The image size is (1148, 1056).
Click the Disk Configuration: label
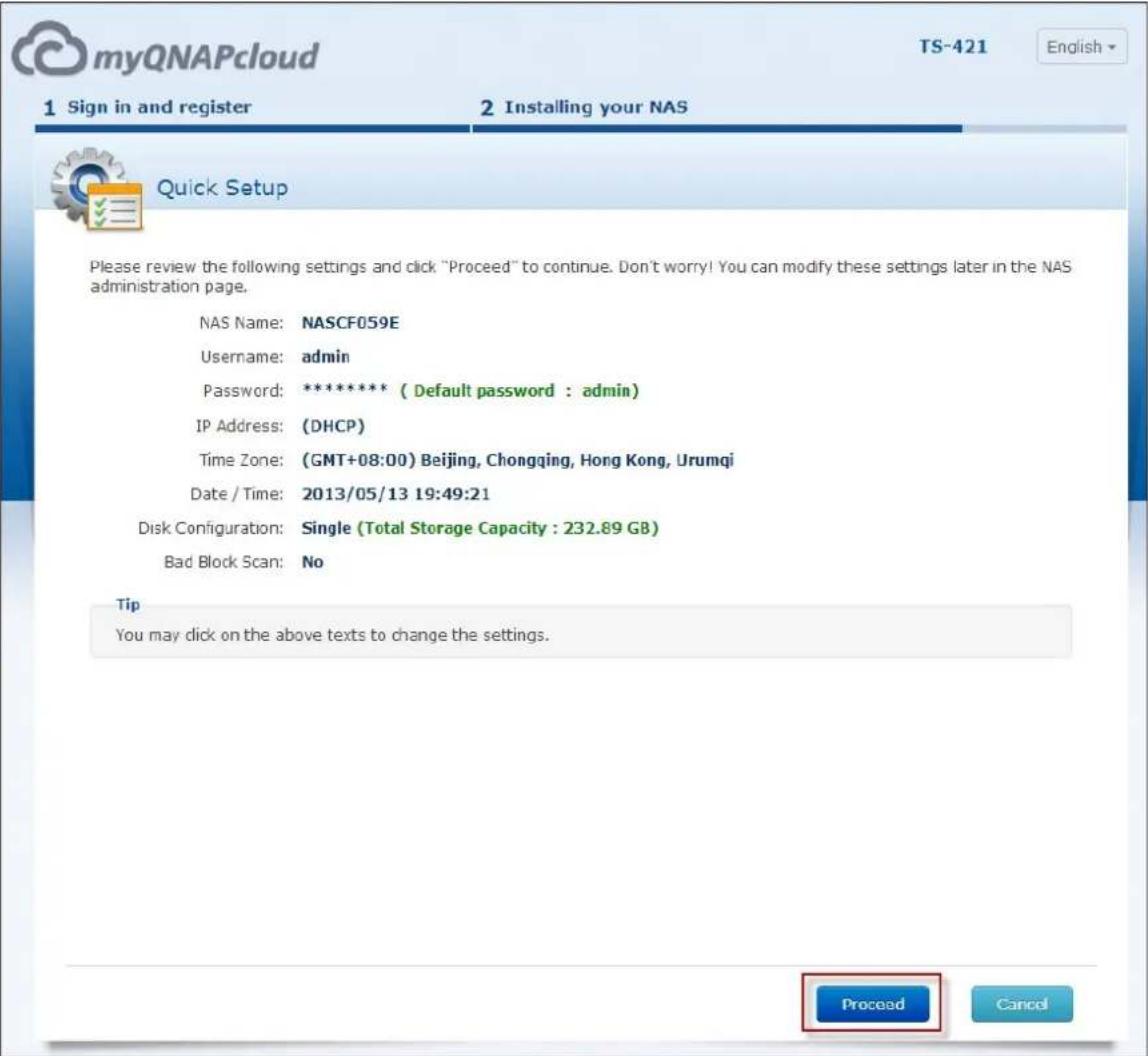coord(210,528)
